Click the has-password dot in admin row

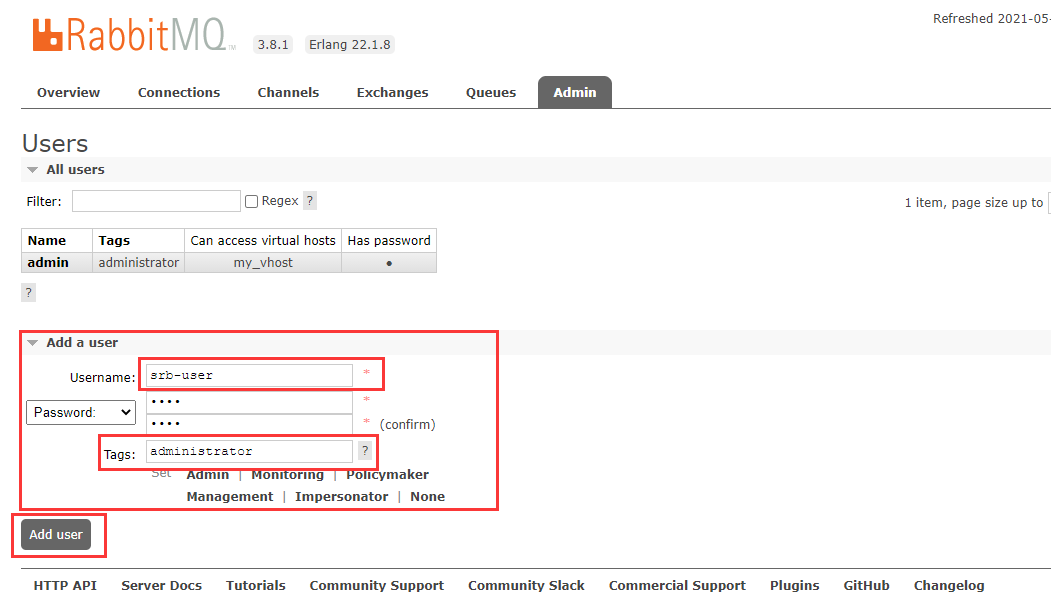[x=389, y=263]
